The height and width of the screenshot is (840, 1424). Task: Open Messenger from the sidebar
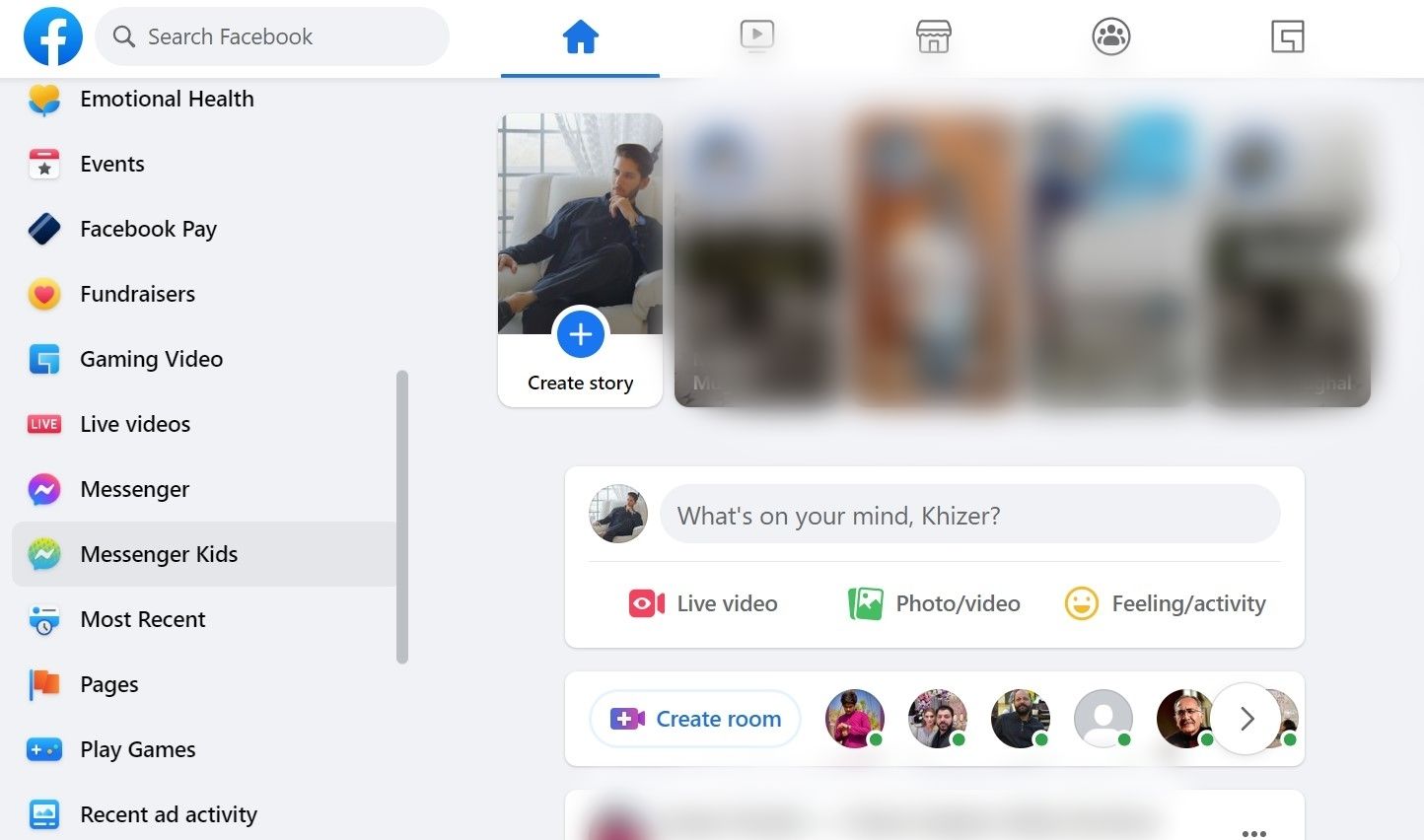click(135, 489)
